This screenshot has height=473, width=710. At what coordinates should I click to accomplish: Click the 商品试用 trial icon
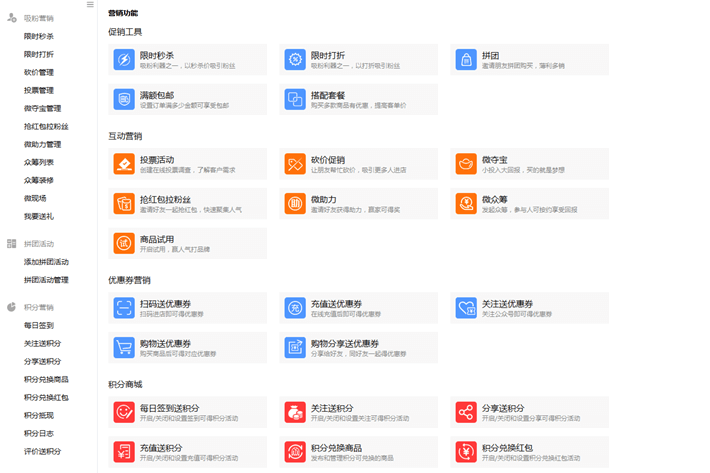(124, 244)
